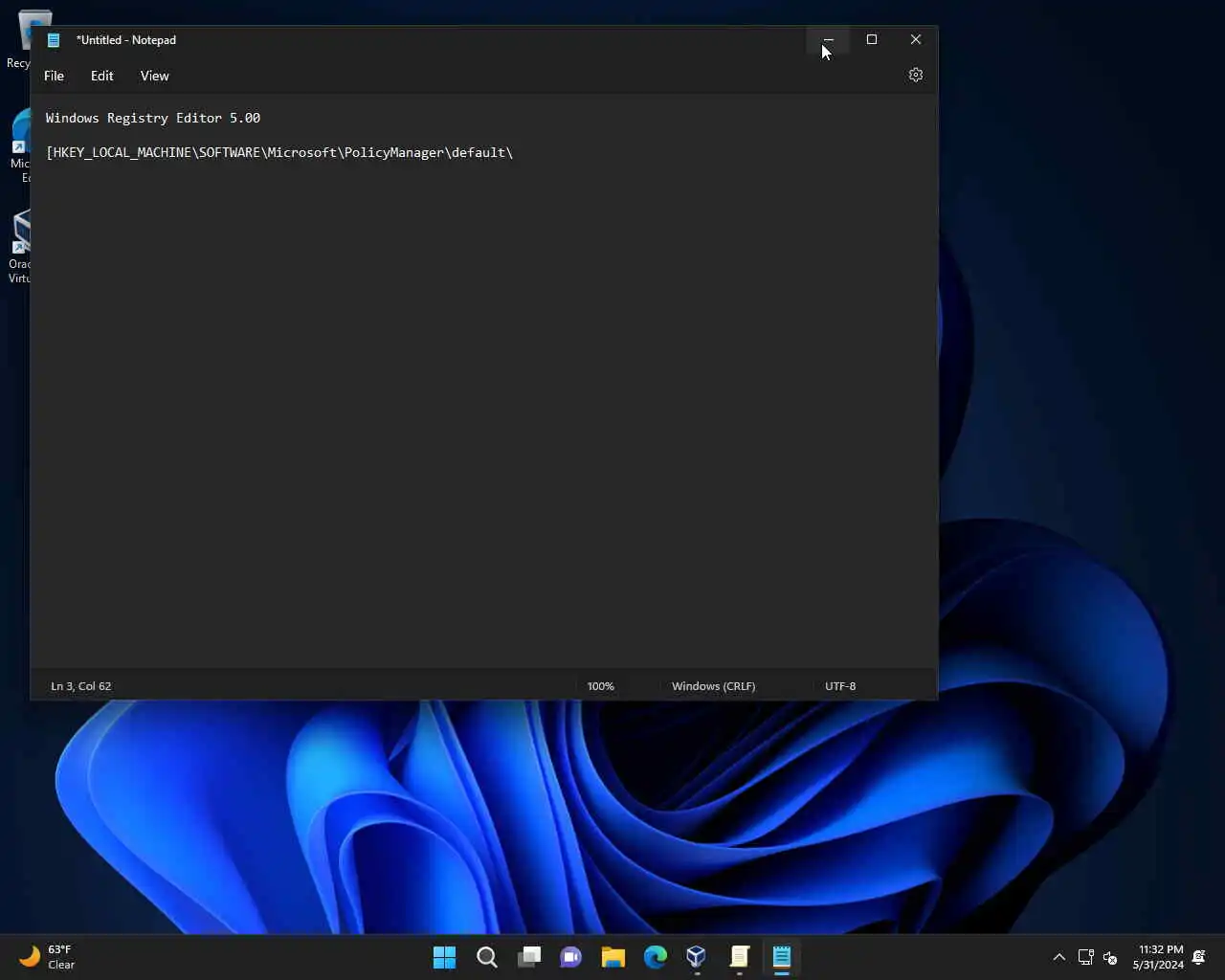Click the volume icon in system tray
The image size is (1225, 980).
[x=1110, y=957]
